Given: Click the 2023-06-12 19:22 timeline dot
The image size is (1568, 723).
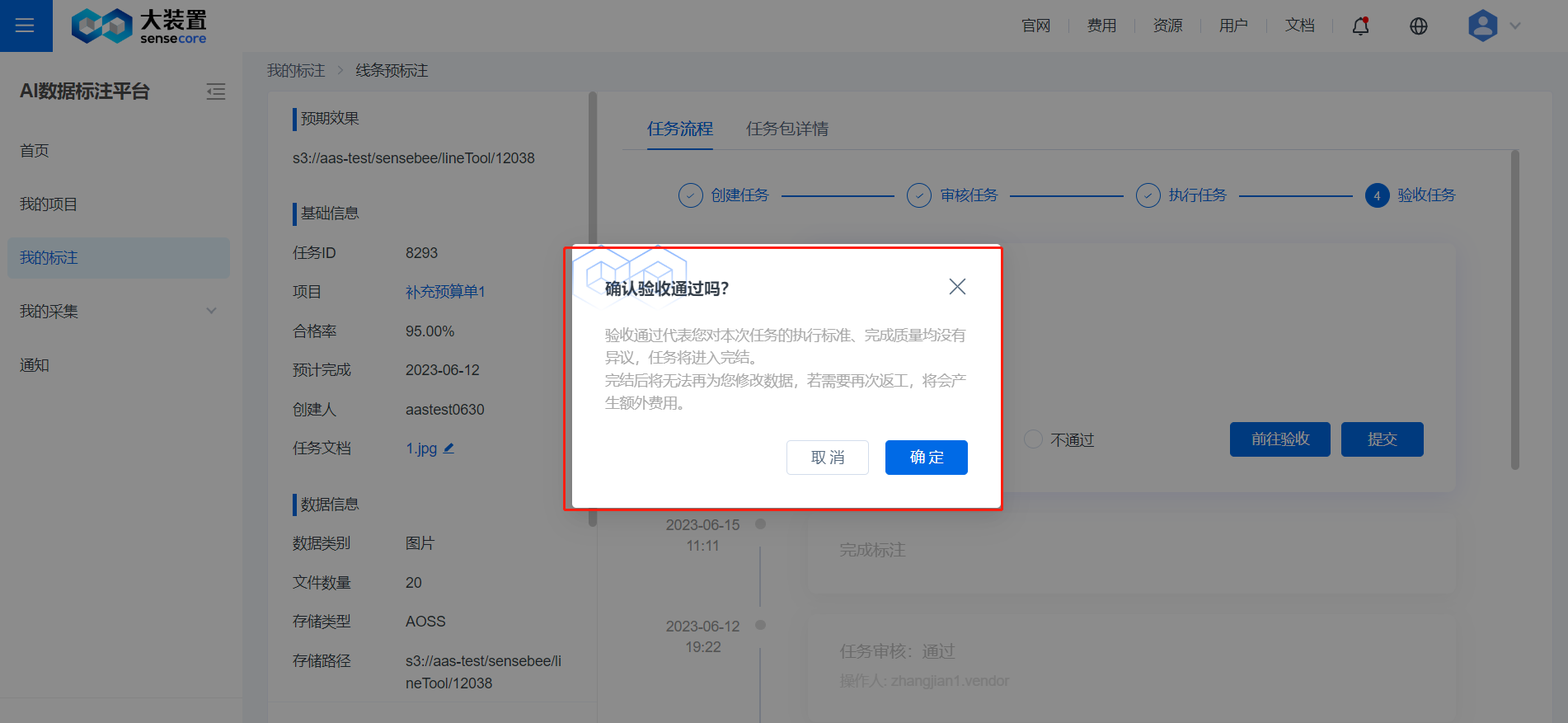Looking at the screenshot, I should point(761,625).
